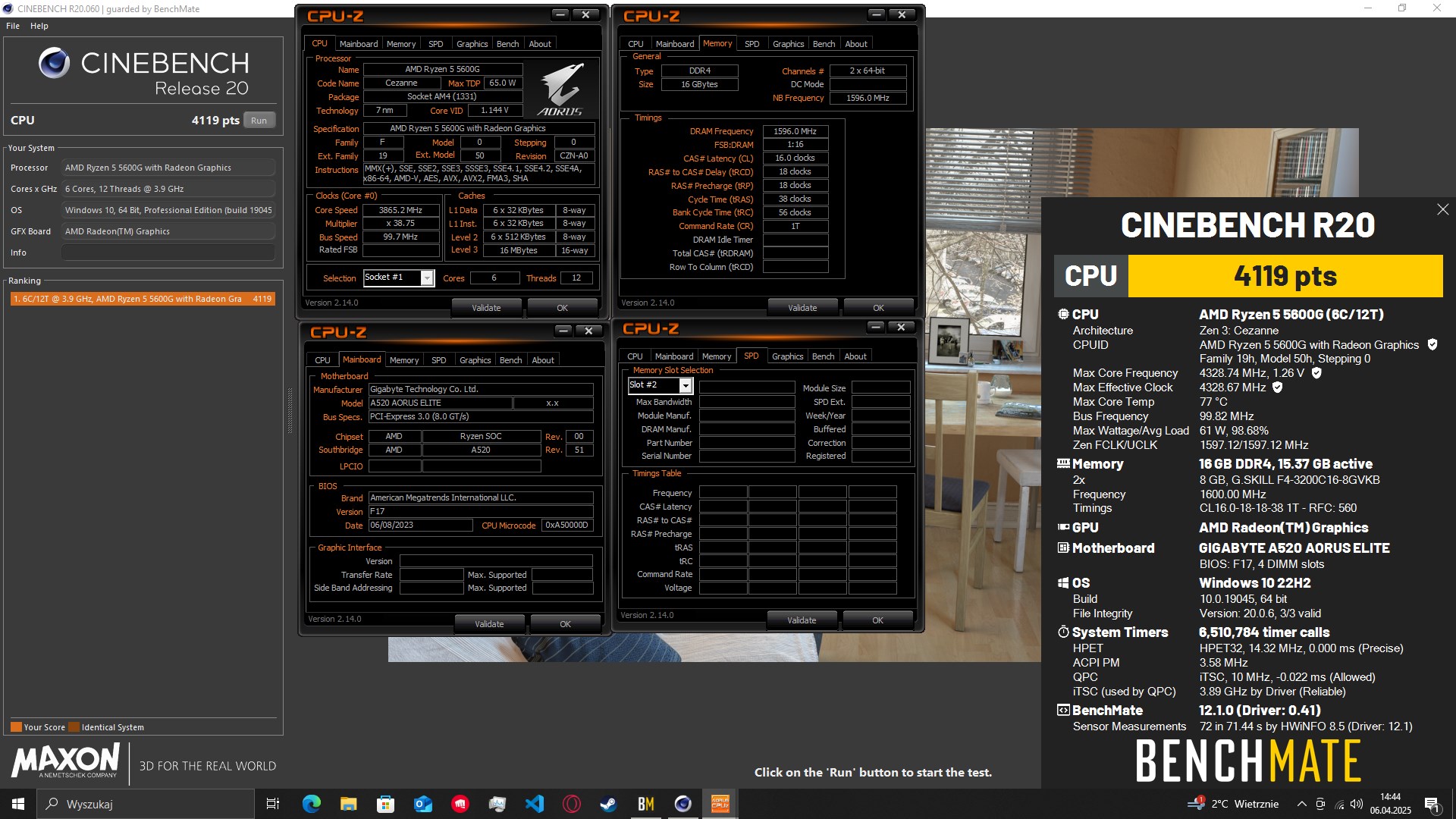Open Memory tab in Motherboard CPU-Z window
Image resolution: width=1456 pixels, height=819 pixels.
[x=404, y=360]
